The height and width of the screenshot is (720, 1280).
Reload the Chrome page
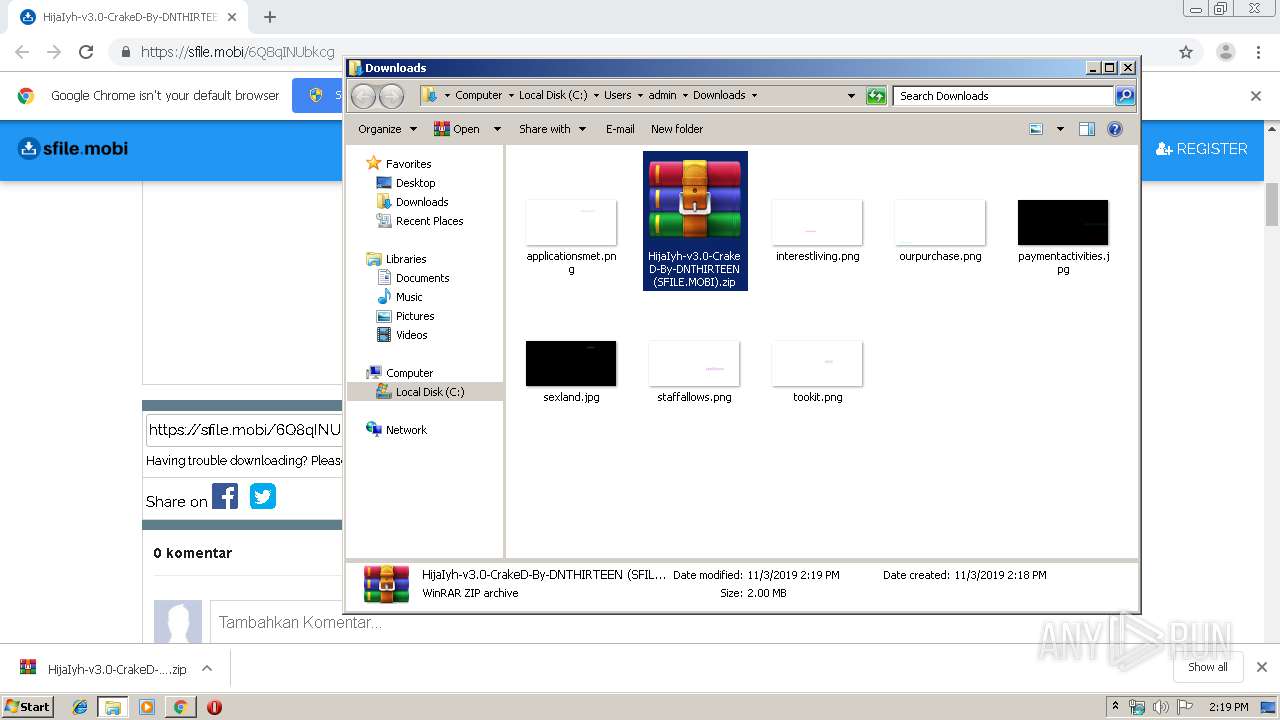[86, 52]
